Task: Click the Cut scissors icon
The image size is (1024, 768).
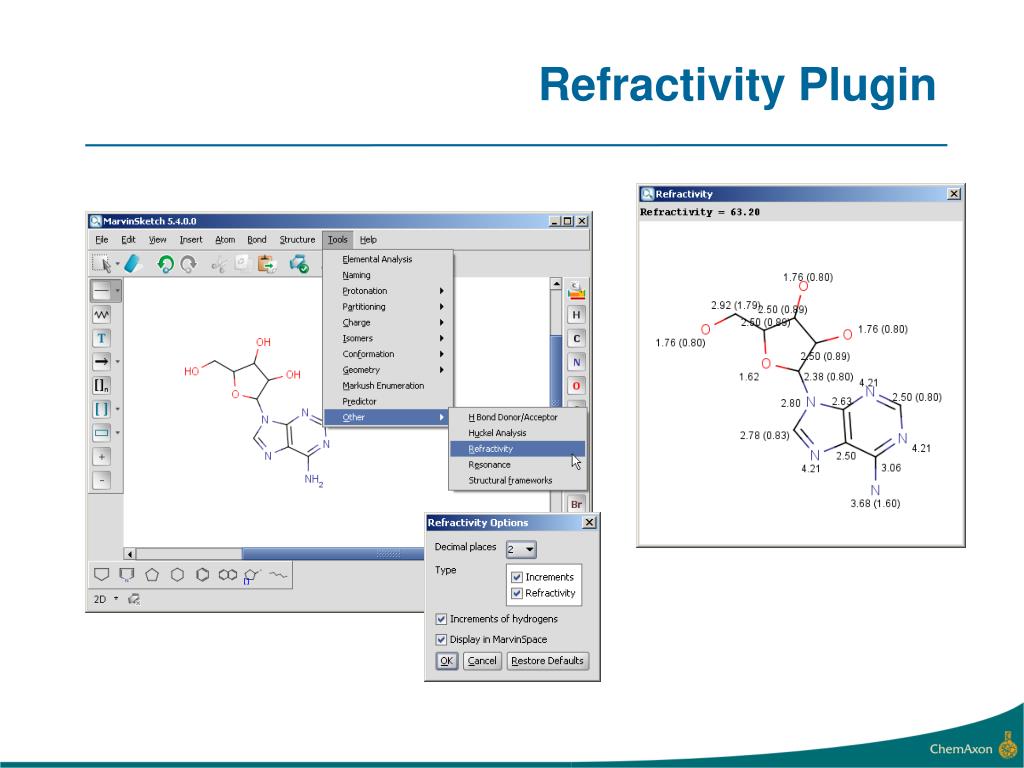Action: pyautogui.click(x=219, y=264)
